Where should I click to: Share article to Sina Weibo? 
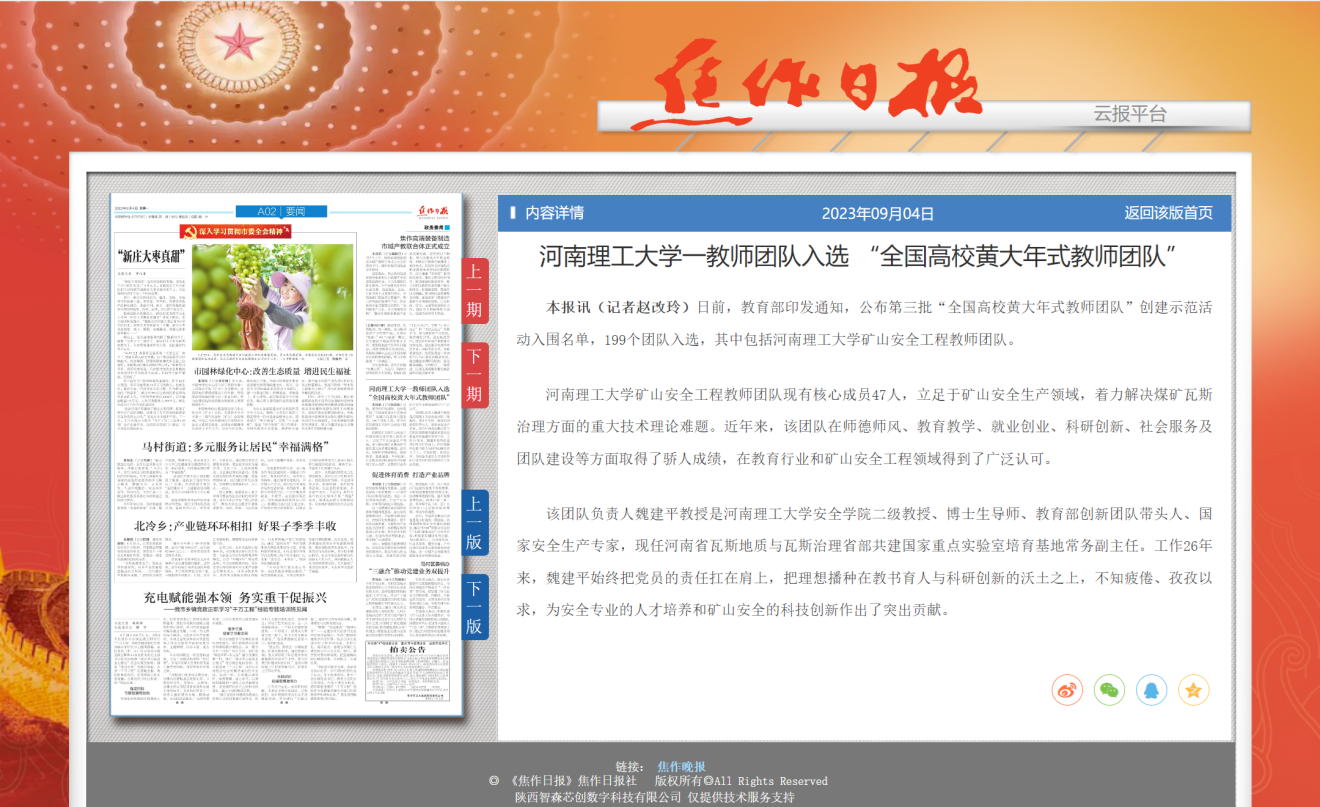point(1067,689)
